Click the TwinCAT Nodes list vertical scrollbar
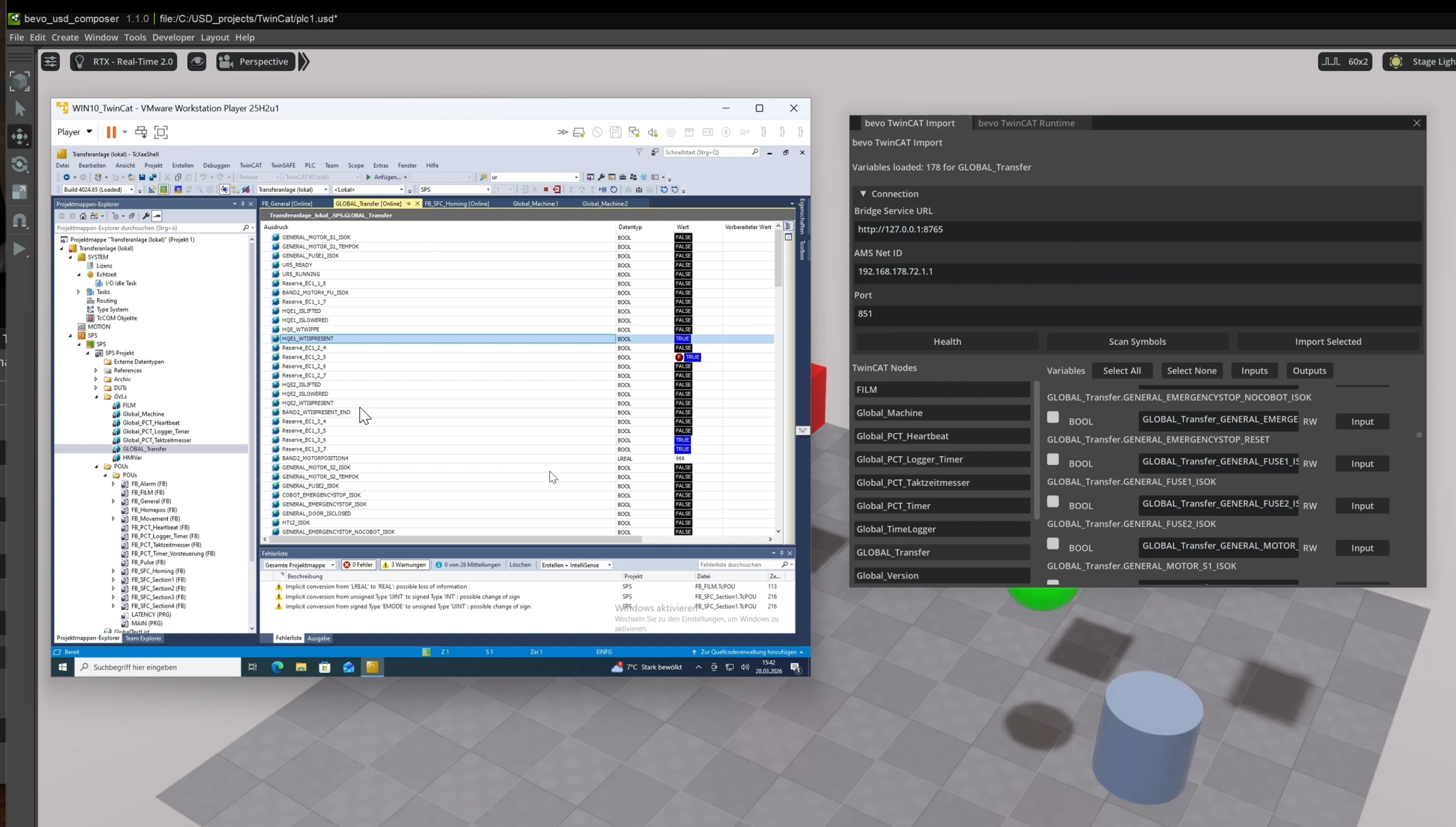The image size is (1456, 827). (1036, 449)
